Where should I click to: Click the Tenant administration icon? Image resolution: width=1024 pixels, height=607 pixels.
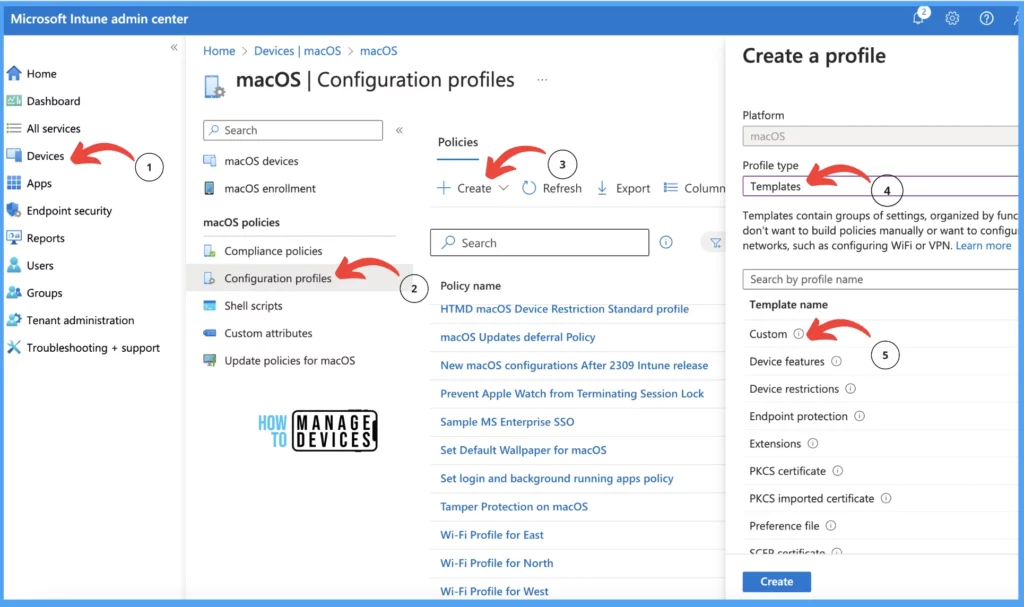click(x=14, y=320)
